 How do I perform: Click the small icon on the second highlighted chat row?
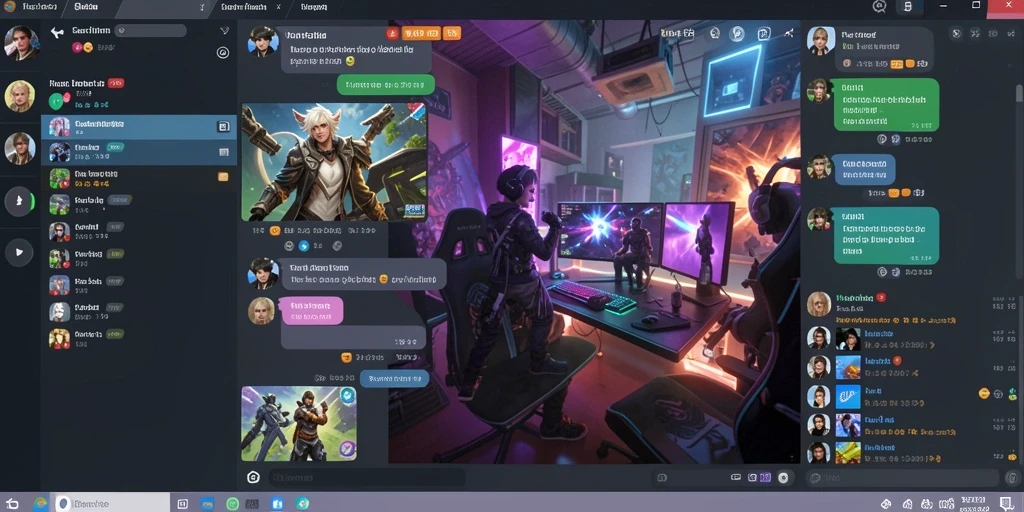point(224,152)
